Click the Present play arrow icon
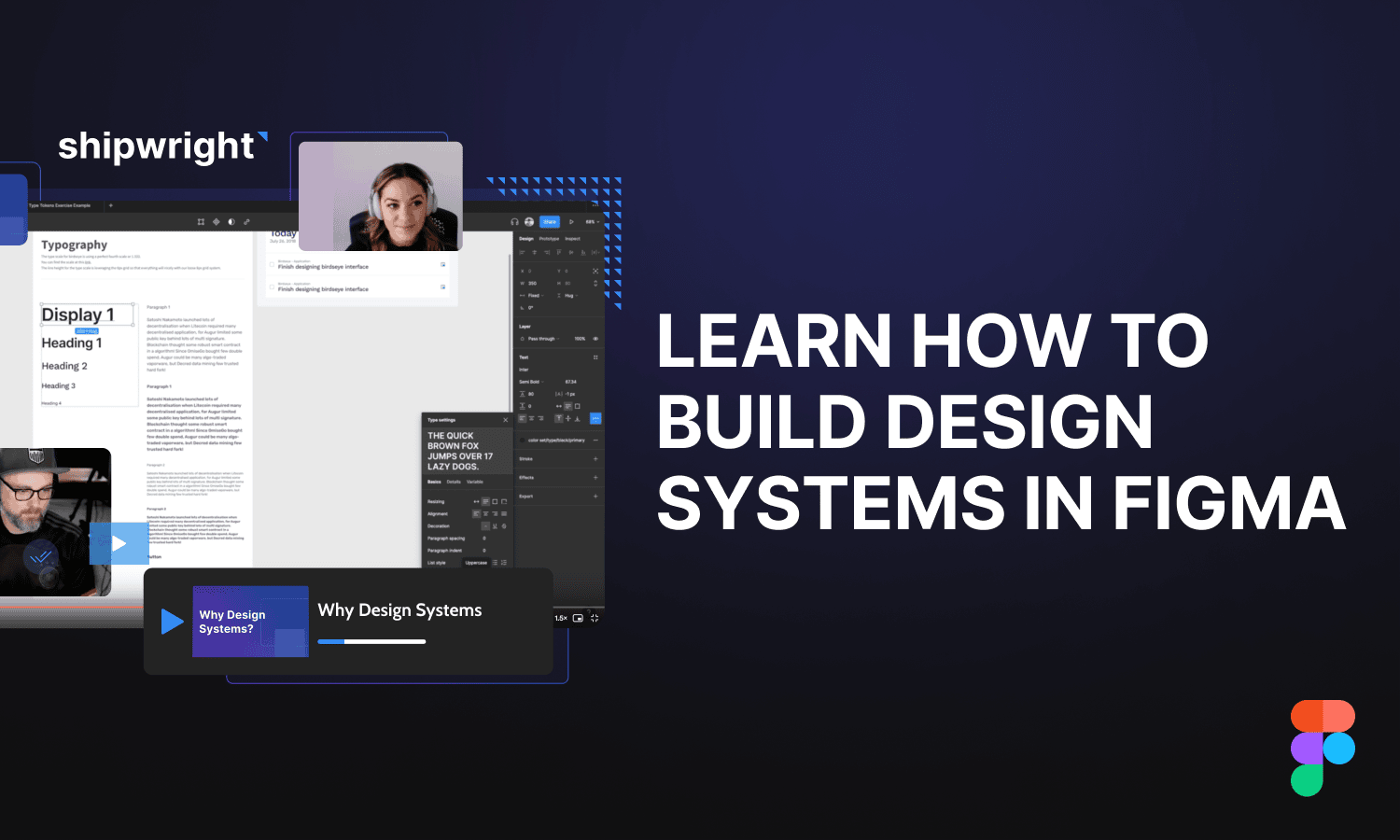Image resolution: width=1400 pixels, height=840 pixels. point(571,222)
